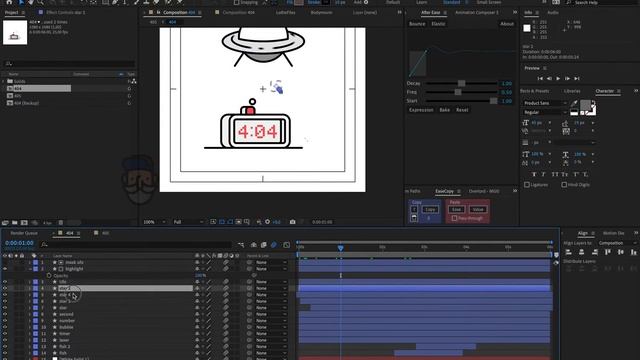Apply All Caps in Character panel

click(x=555, y=174)
